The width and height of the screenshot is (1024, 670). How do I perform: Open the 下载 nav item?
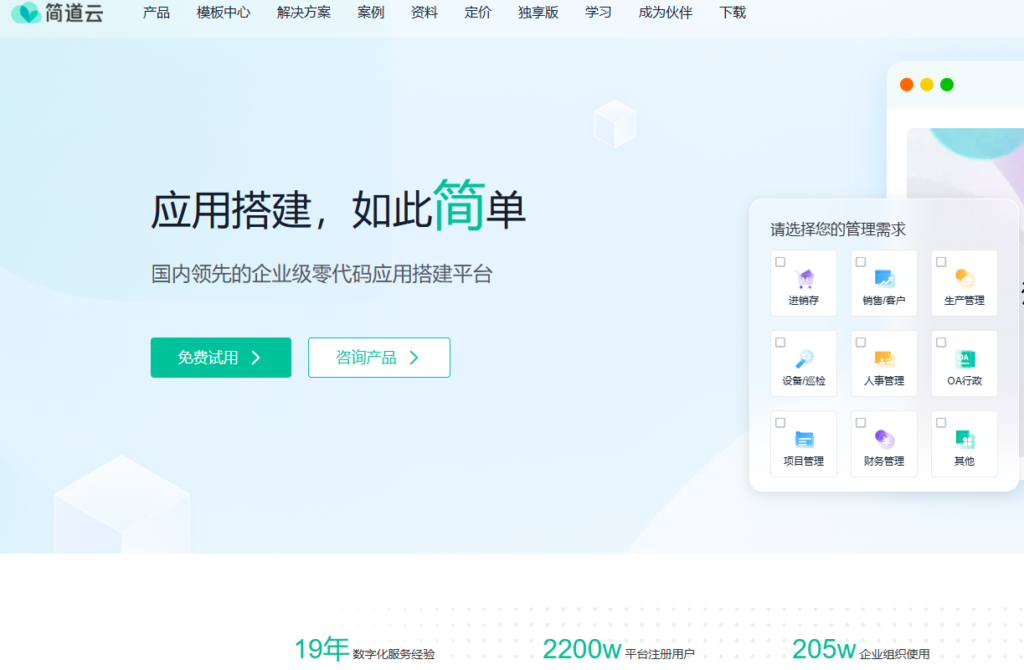[733, 12]
